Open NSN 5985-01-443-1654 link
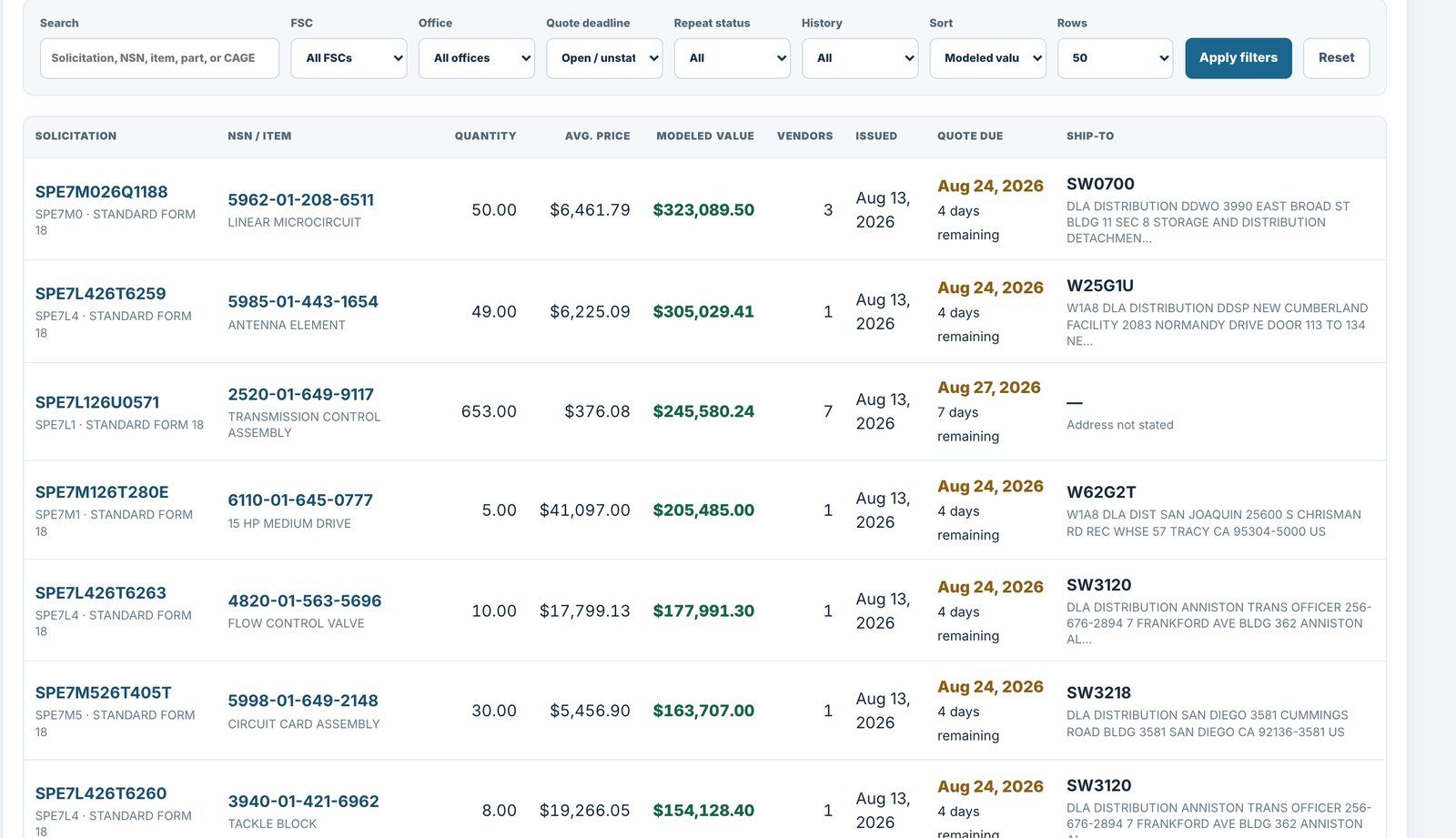Image resolution: width=1456 pixels, height=838 pixels. tap(303, 302)
